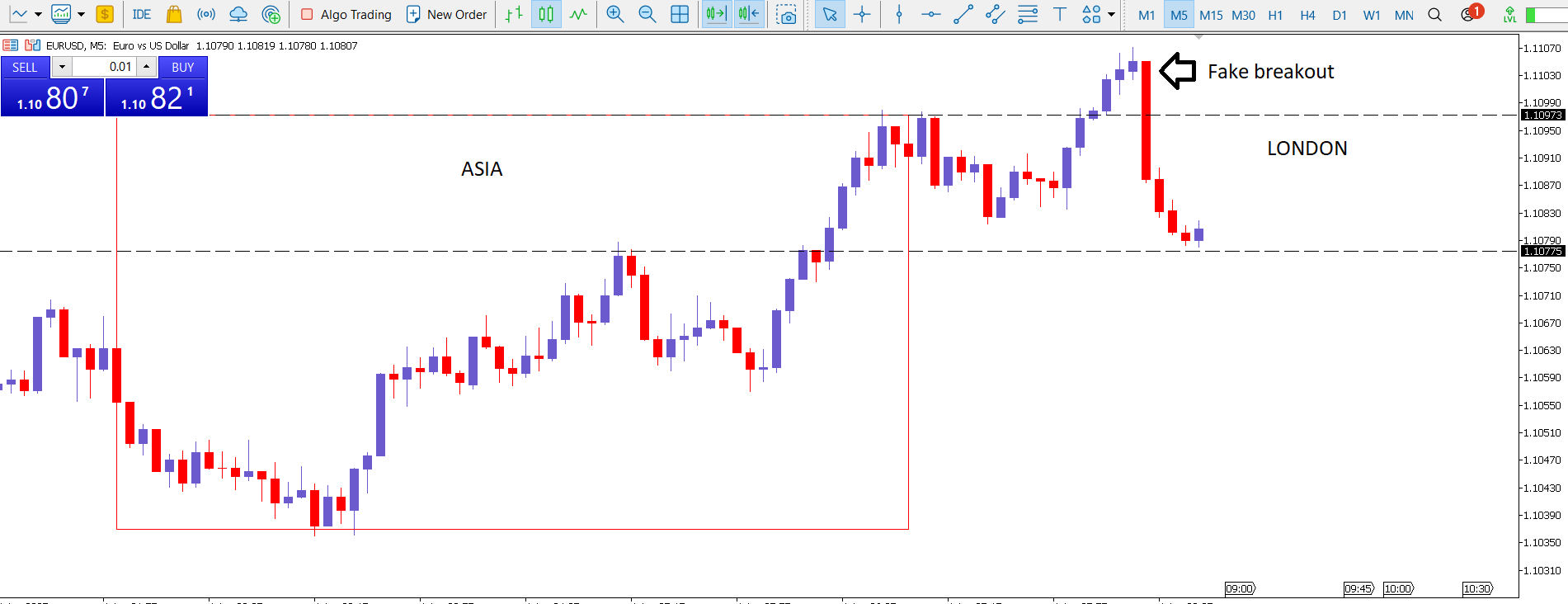Select the horizontal line drawing tool
Viewport: 1568px width, 604px height.
click(930, 14)
